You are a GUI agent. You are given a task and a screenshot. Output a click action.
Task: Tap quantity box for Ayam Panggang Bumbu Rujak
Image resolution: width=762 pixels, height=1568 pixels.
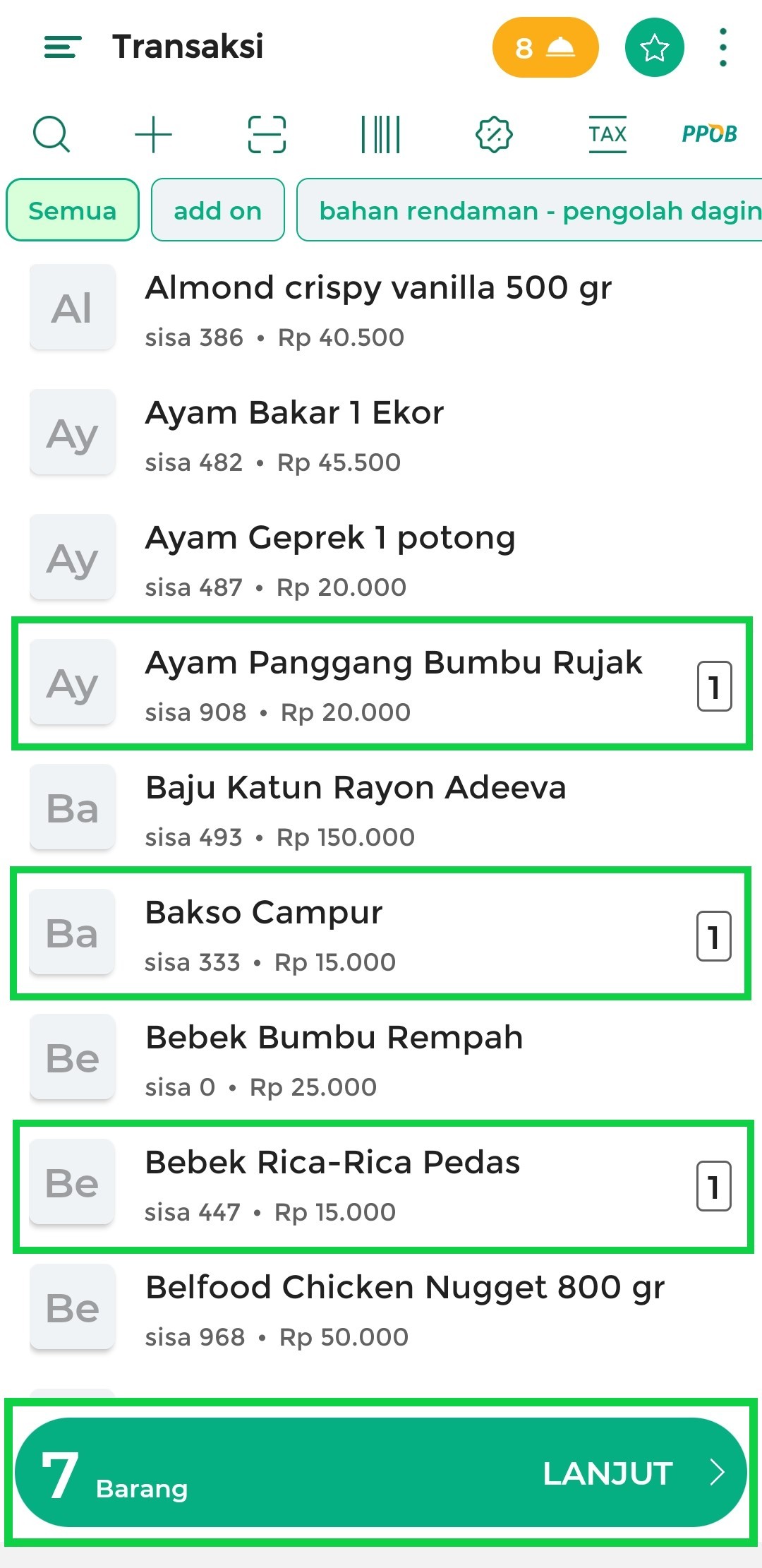tap(714, 686)
